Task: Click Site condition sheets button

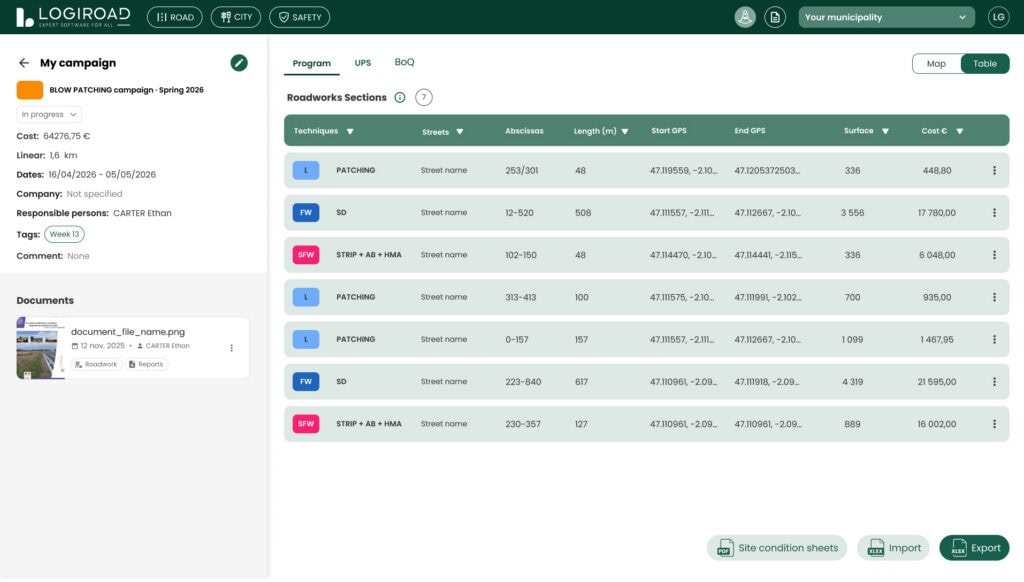Action: pos(776,548)
